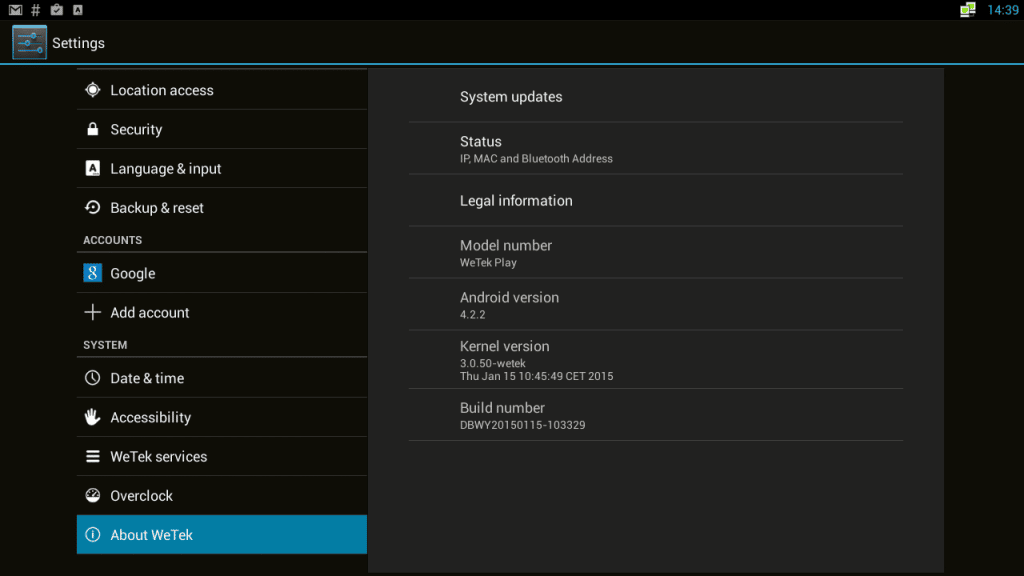
Task: Open System updates
Action: (656, 97)
